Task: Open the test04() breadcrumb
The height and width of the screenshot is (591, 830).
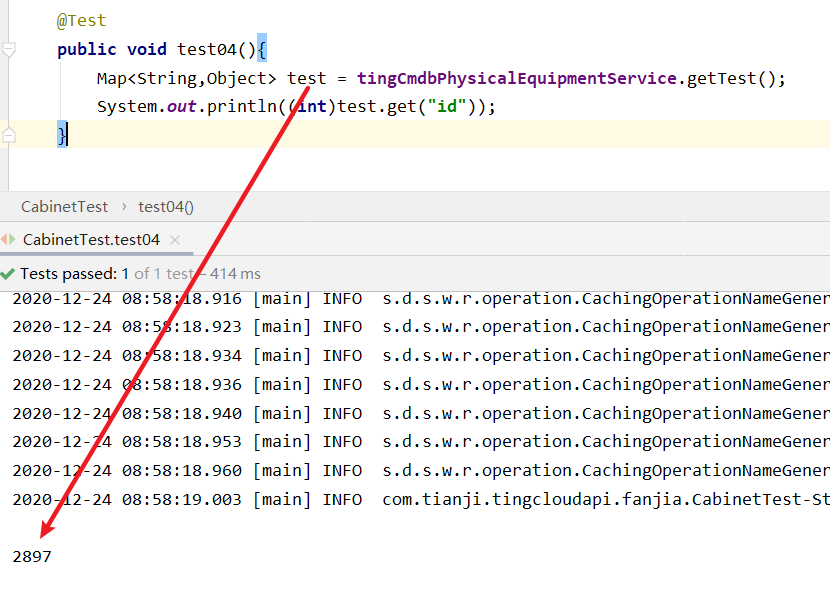Action: [x=166, y=207]
